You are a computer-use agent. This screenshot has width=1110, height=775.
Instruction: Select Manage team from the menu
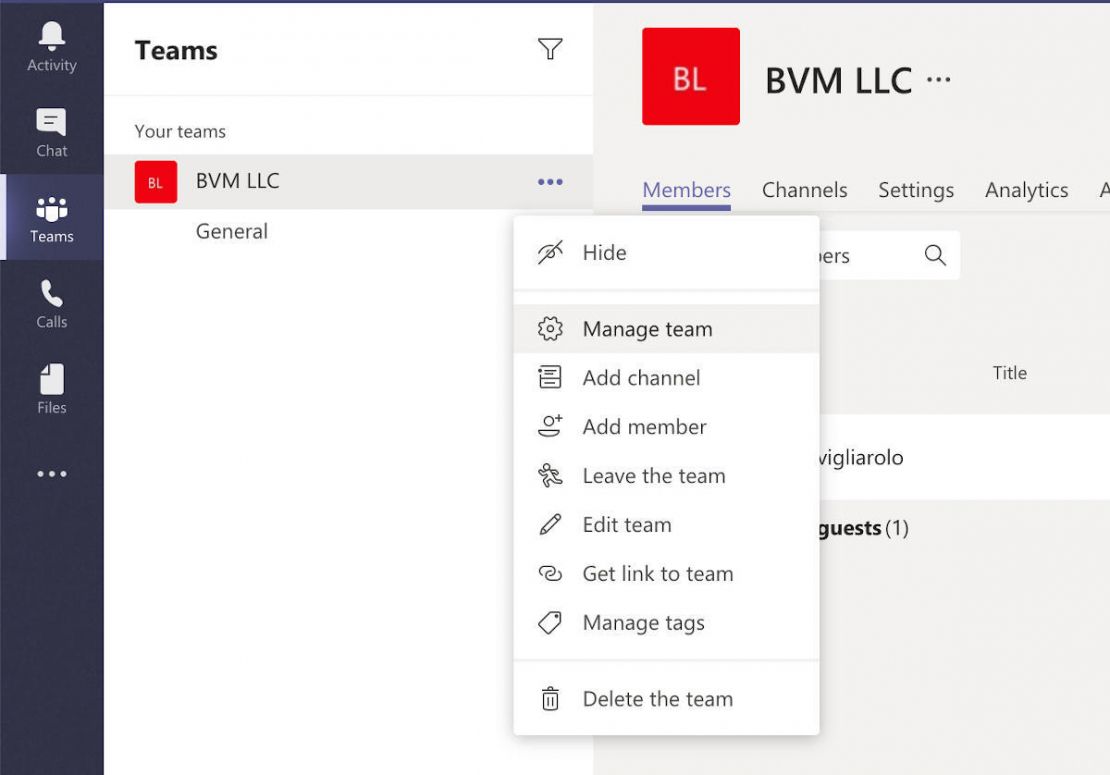647,328
